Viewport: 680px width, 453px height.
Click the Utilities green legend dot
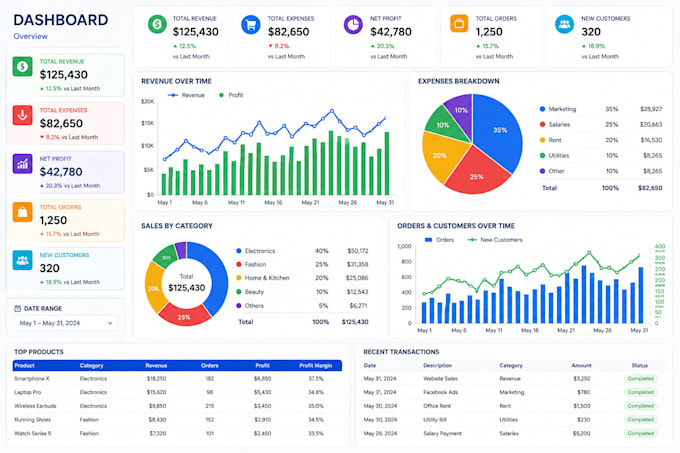coord(542,156)
